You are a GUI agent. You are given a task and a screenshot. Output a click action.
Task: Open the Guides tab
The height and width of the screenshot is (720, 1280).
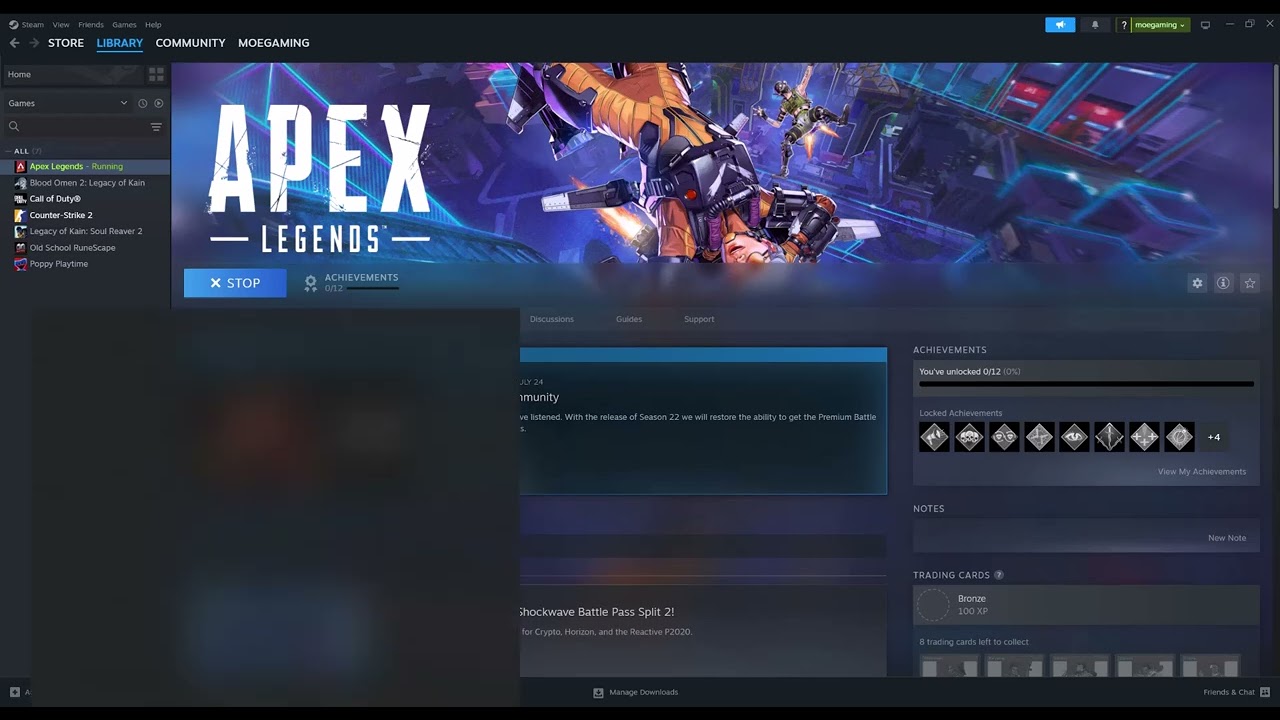click(629, 319)
